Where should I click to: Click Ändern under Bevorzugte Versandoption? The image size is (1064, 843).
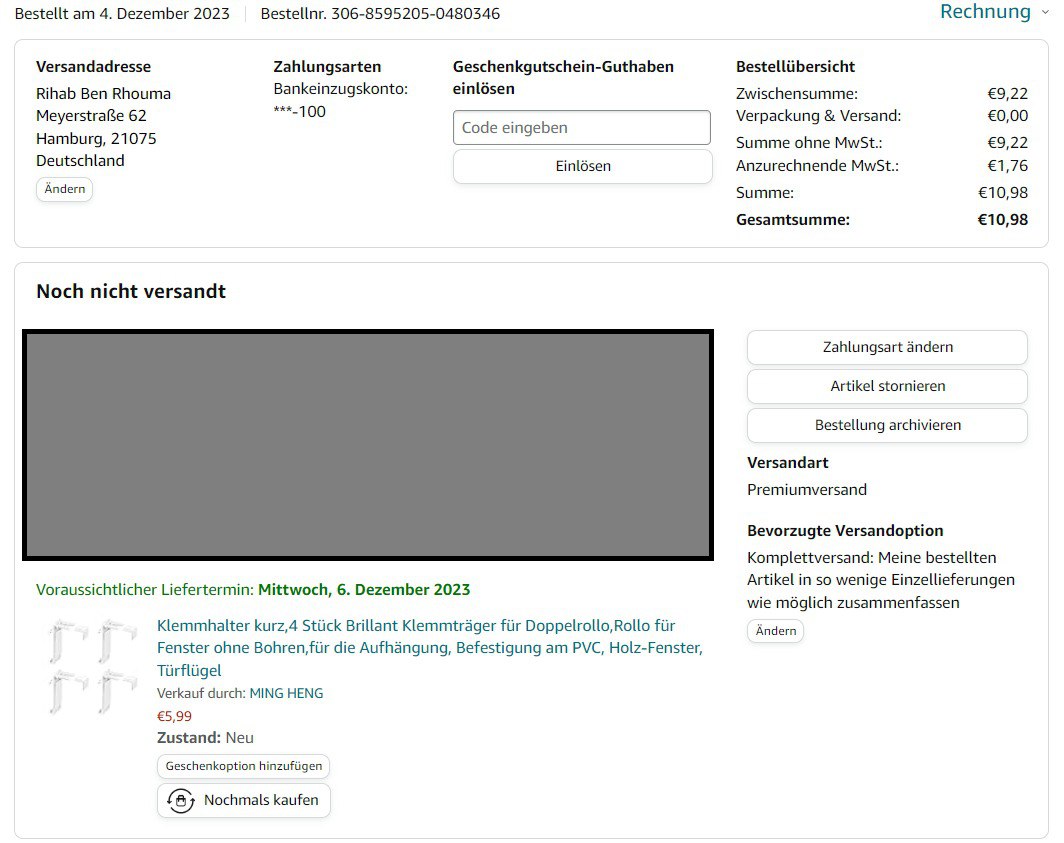click(x=775, y=631)
